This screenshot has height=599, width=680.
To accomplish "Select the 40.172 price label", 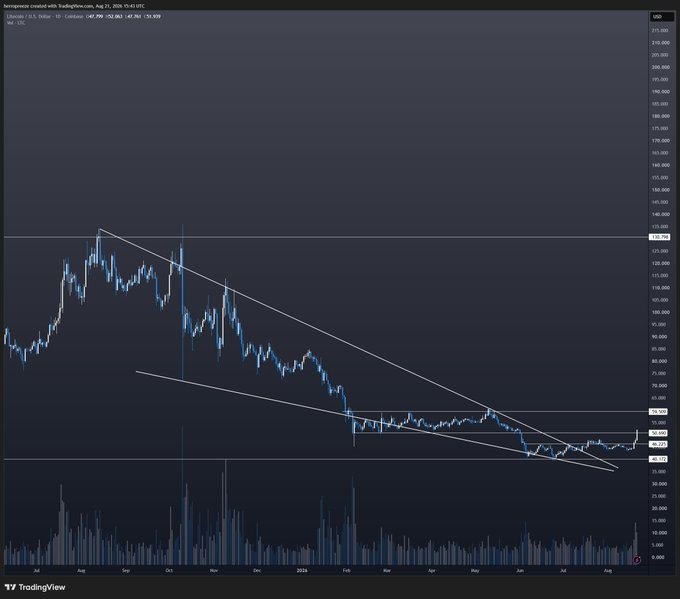I will click(659, 459).
